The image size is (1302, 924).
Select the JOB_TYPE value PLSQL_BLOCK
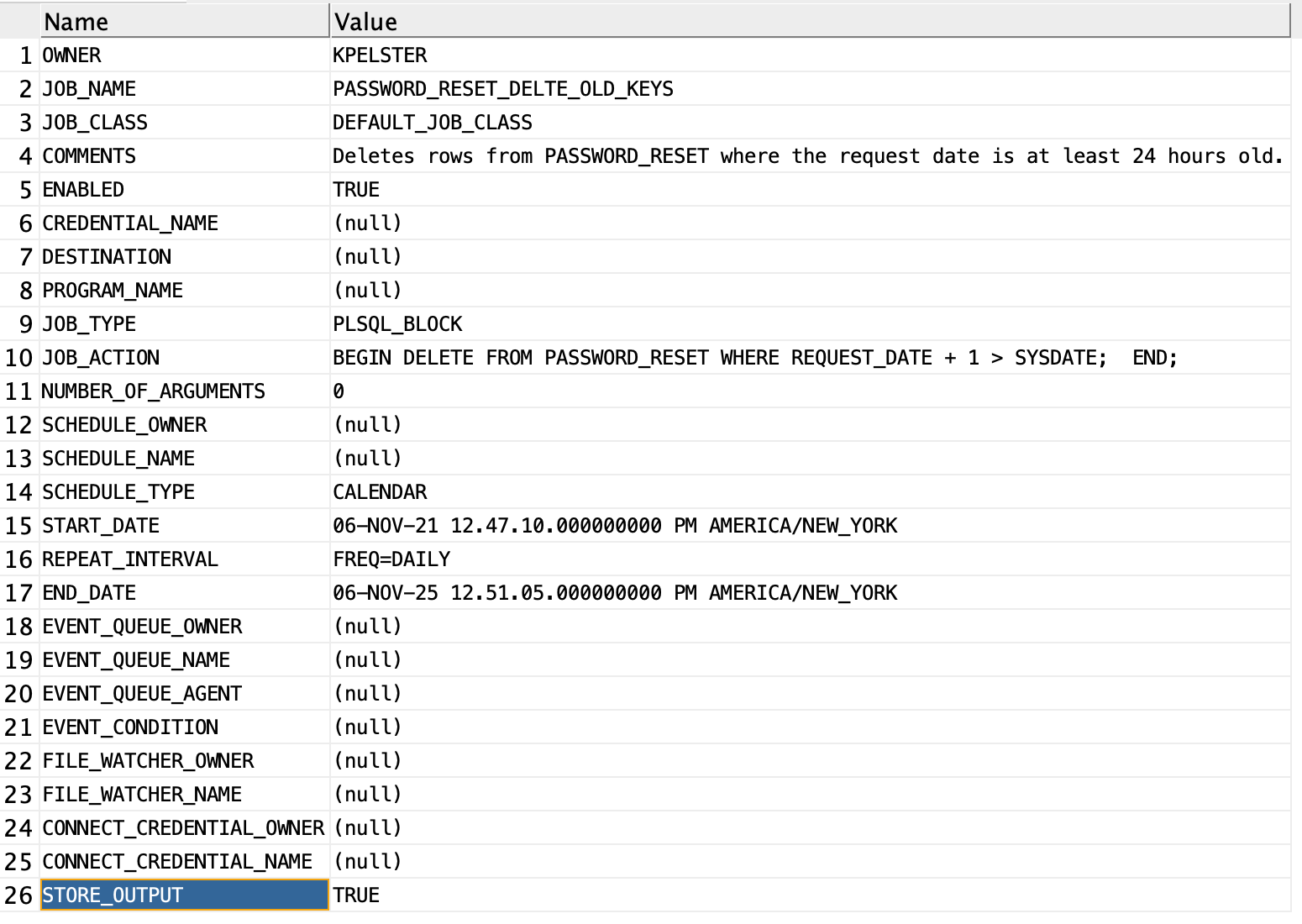tap(396, 323)
